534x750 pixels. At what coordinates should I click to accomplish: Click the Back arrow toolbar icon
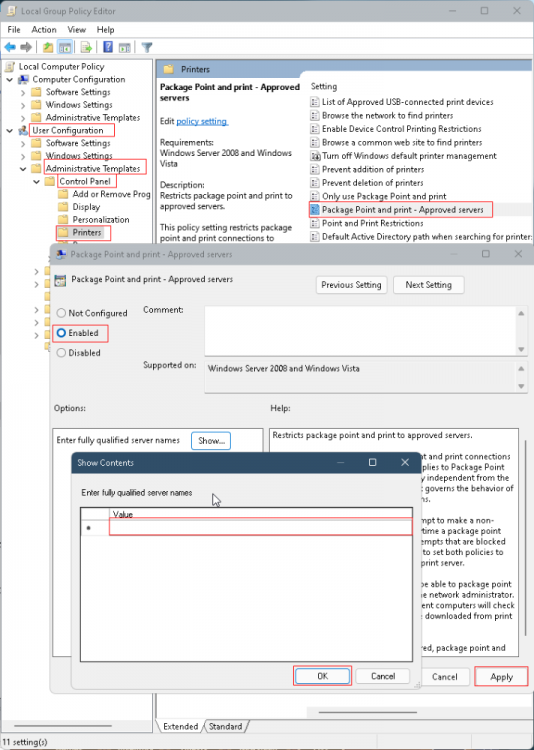(x=10, y=47)
